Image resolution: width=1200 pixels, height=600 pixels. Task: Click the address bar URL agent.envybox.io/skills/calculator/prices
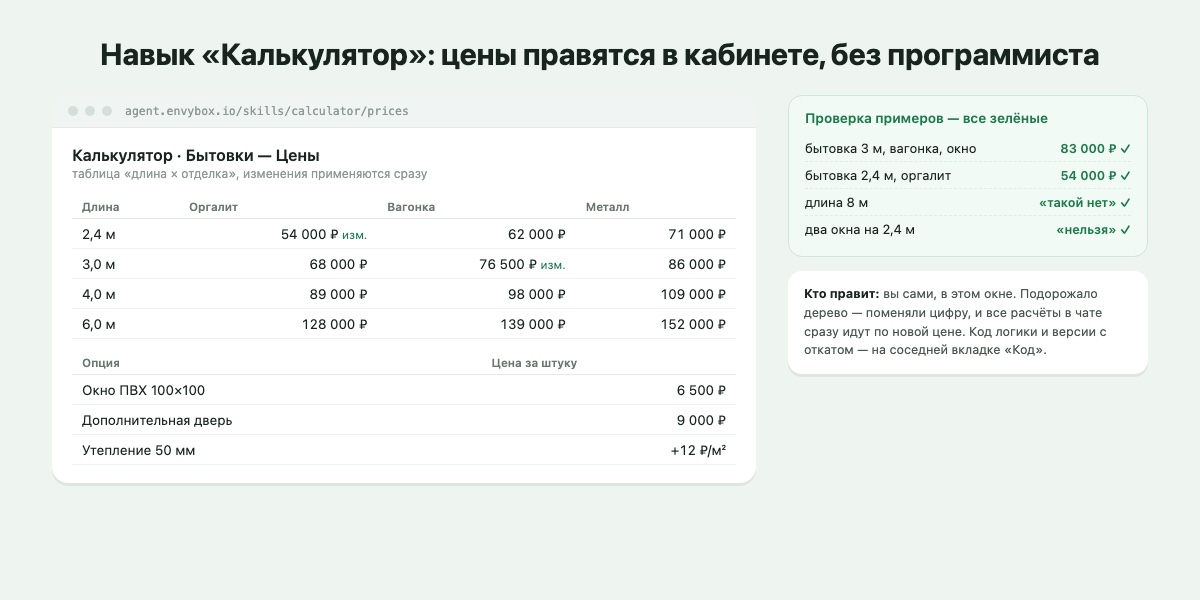click(267, 111)
